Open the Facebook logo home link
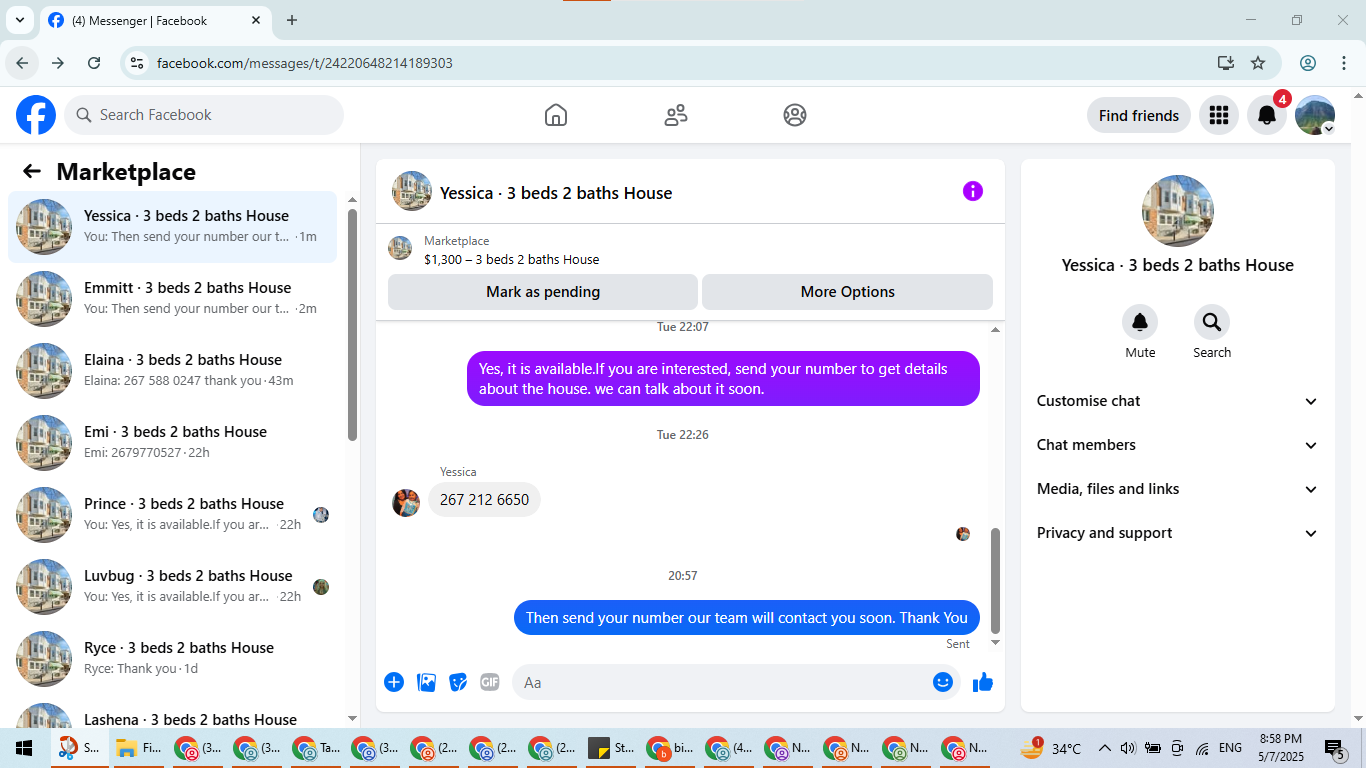 (x=36, y=115)
